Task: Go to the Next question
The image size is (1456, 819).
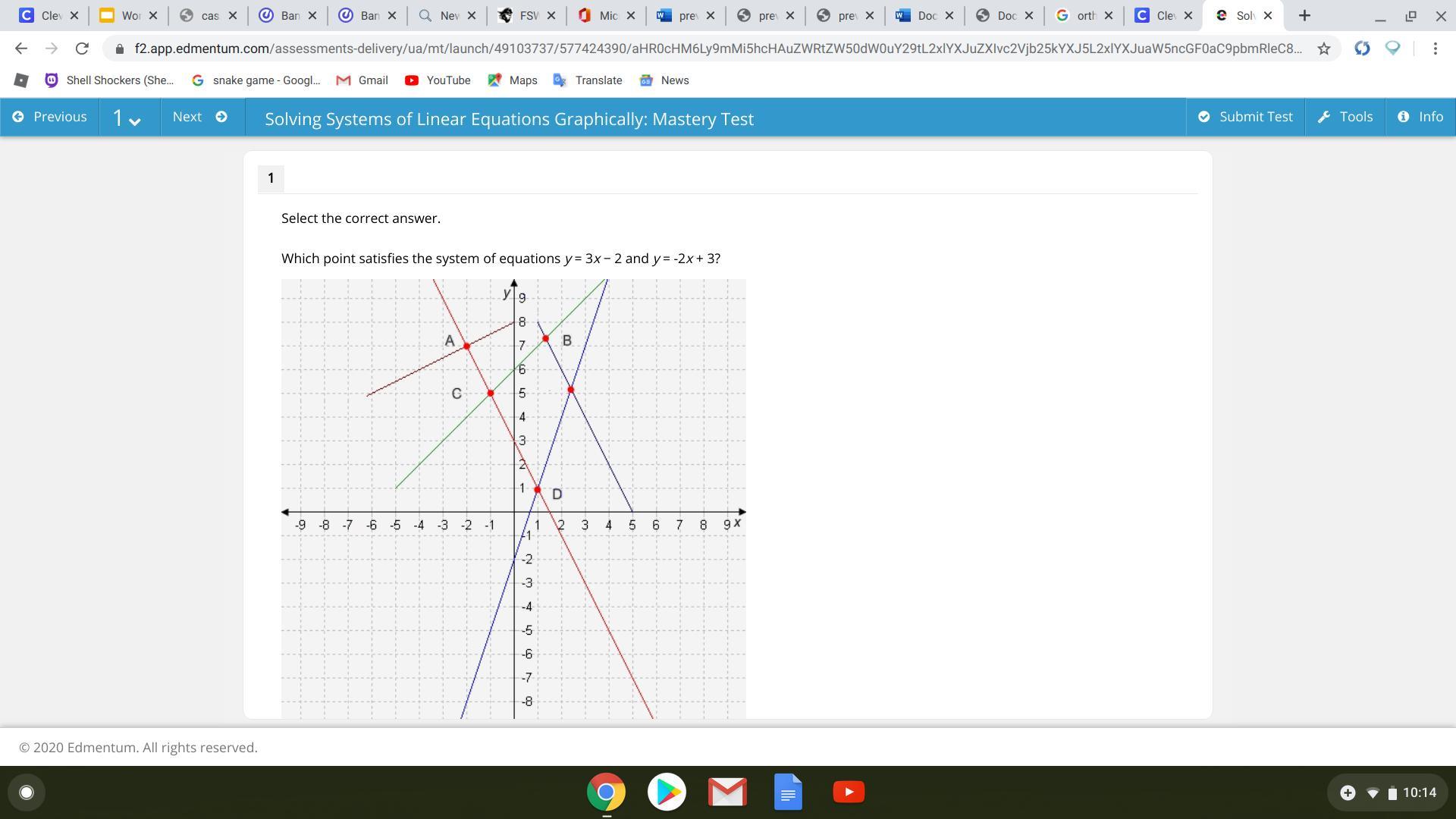Action: (199, 117)
